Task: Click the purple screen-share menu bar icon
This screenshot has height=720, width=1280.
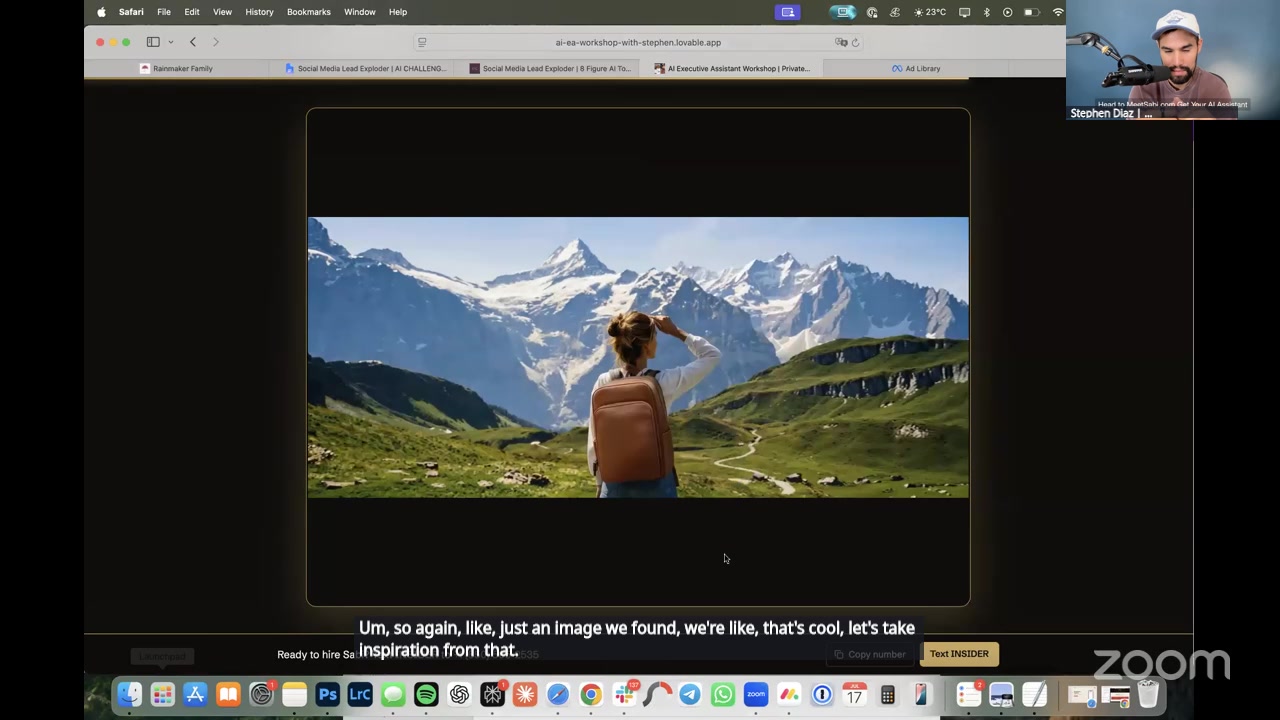Action: tap(788, 12)
